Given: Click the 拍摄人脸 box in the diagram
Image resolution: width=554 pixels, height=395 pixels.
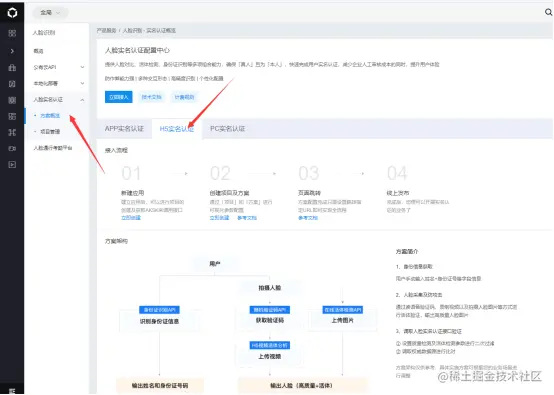Looking at the screenshot, I should pyautogui.click(x=270, y=288).
